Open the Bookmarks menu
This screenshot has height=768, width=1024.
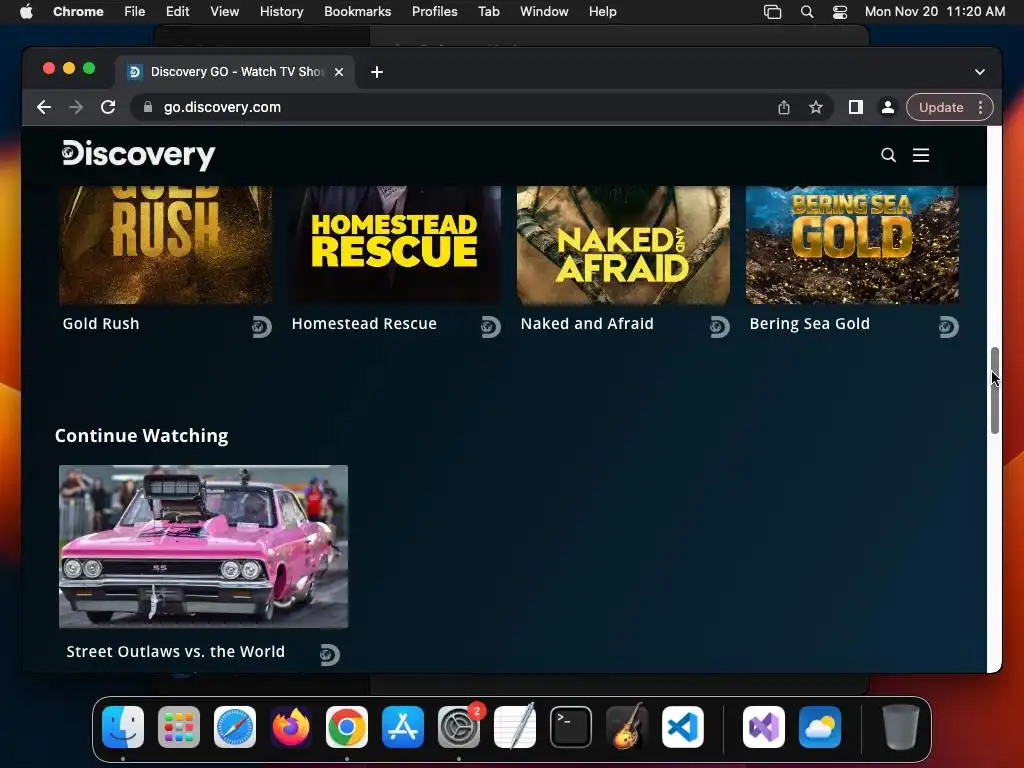(x=357, y=12)
